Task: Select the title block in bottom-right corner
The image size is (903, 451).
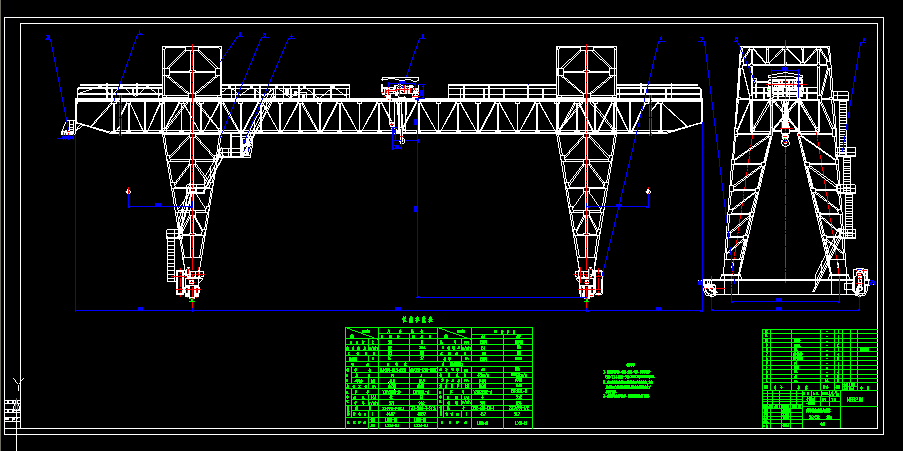Action: [x=818, y=378]
